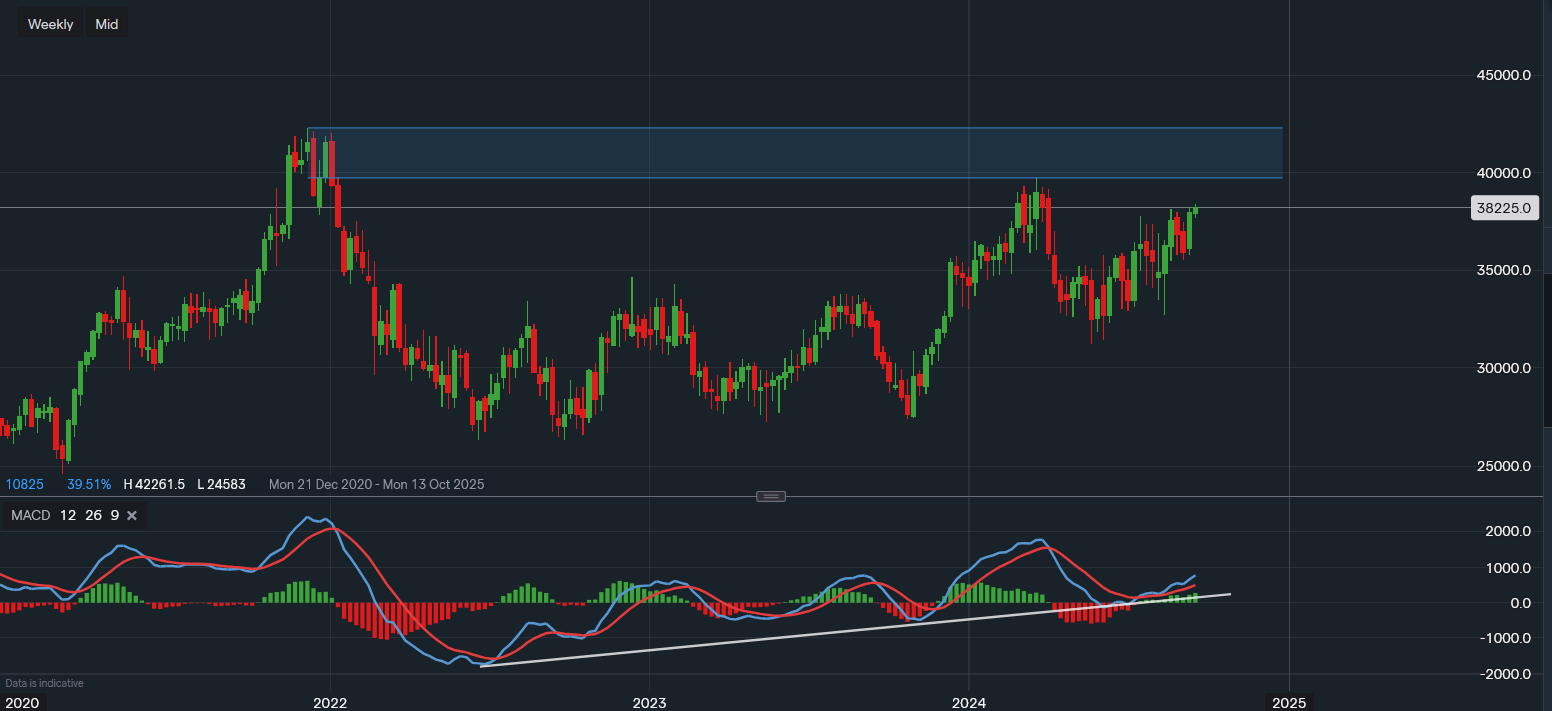
Task: Click the H 42261.5 high value
Action: click(x=154, y=484)
